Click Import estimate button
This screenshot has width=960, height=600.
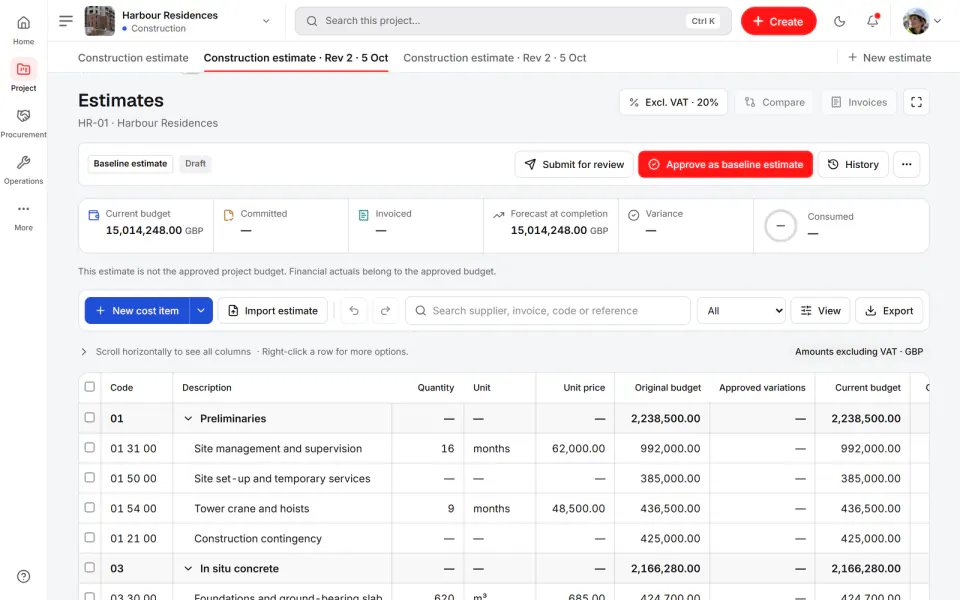click(x=272, y=310)
